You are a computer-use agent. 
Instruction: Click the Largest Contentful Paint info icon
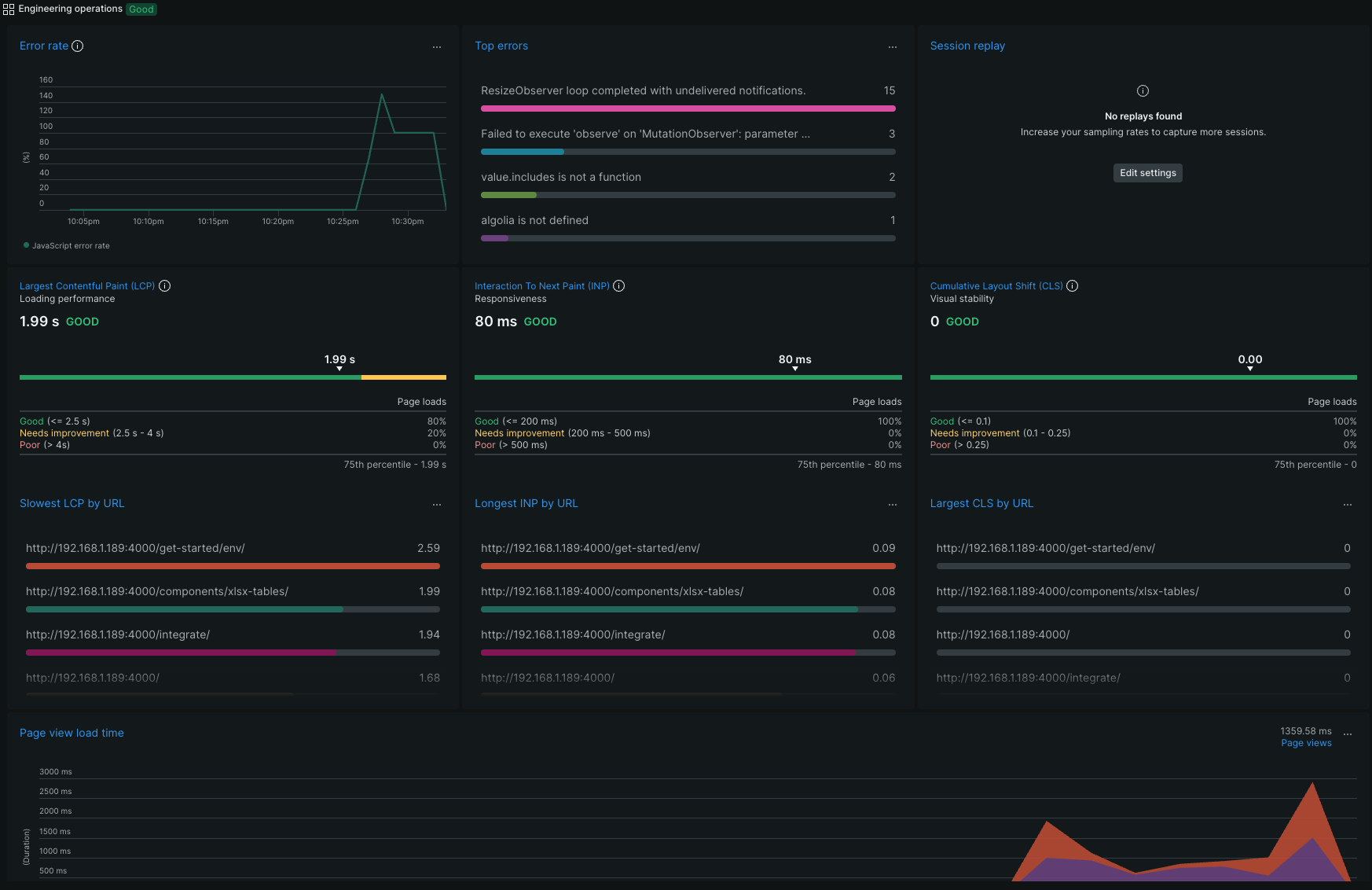[x=165, y=286]
